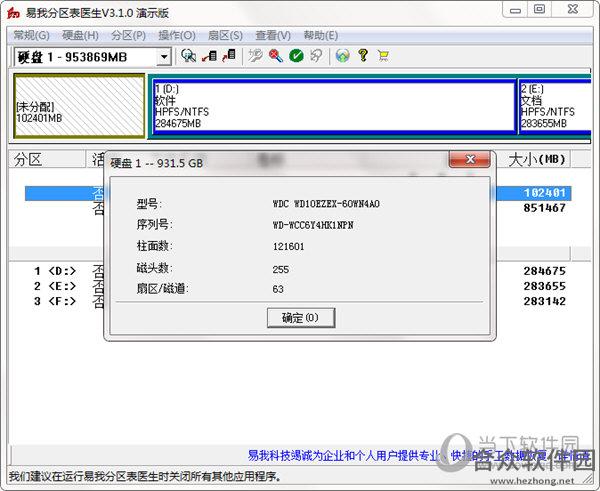Open the 查看(V) menu
Screen dimensions: 600x491
click(273, 36)
